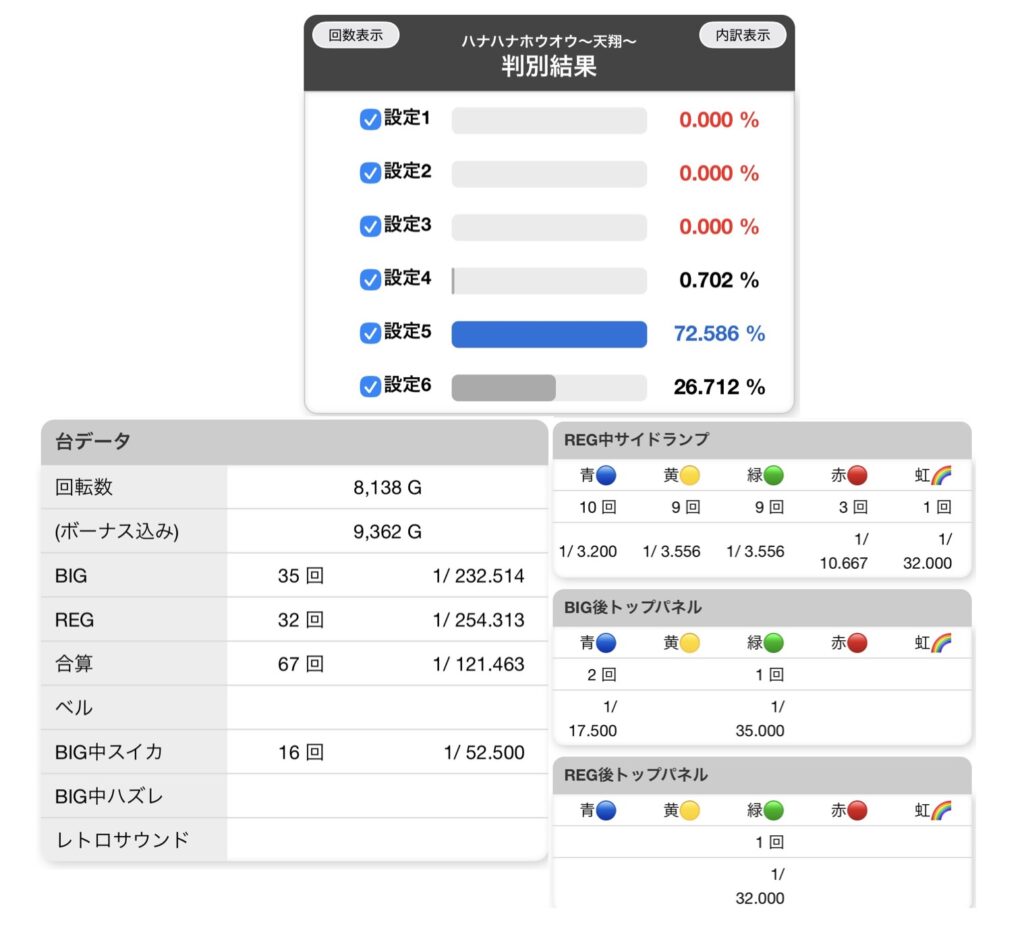1024x931 pixels.
Task: Select the yellow lamp icon in REG中サイドランプ
Action: pyautogui.click(x=690, y=476)
